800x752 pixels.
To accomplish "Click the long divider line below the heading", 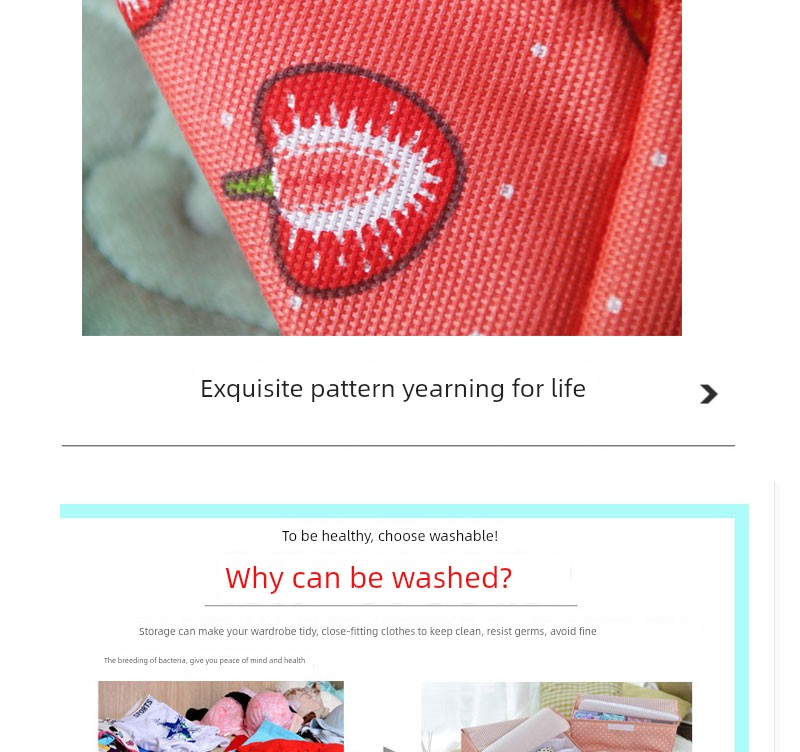I will pyautogui.click(x=398, y=445).
